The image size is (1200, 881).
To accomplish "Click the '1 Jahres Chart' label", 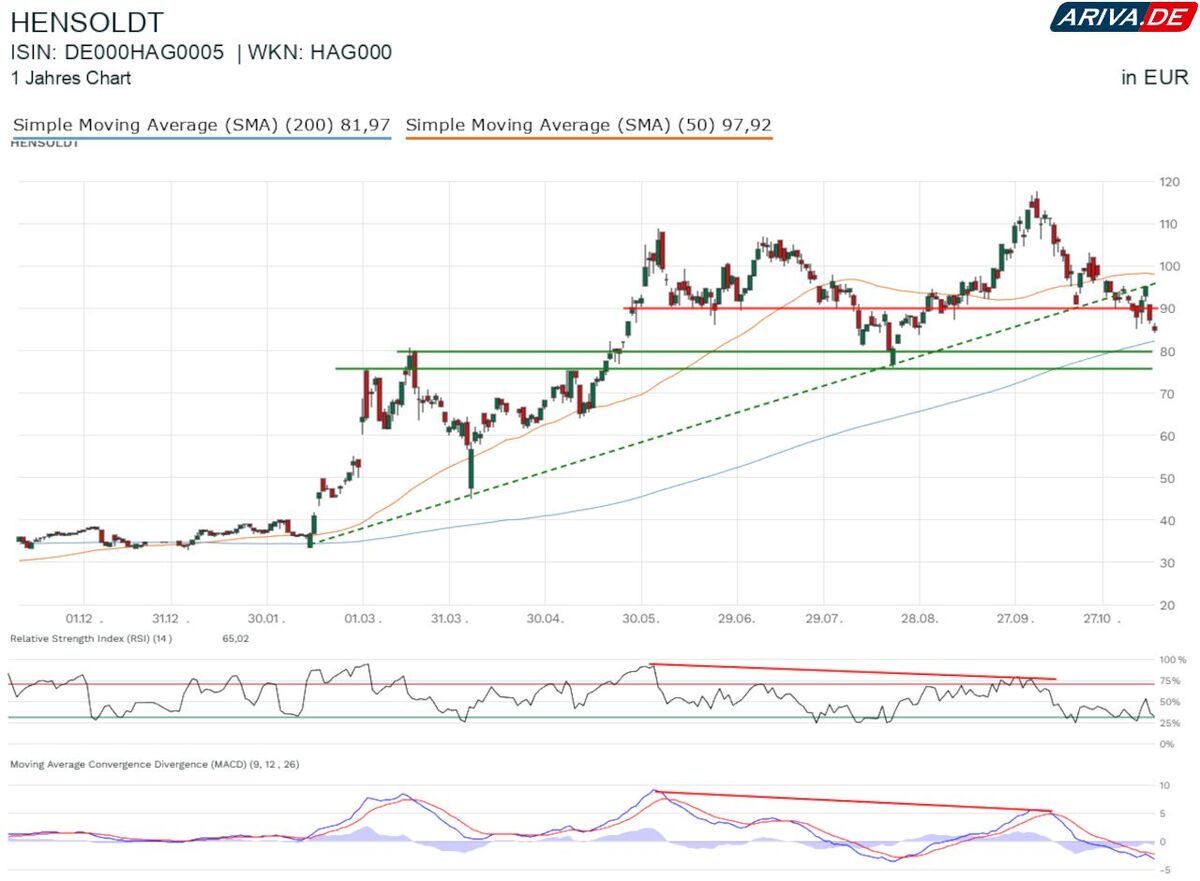I will [x=71, y=78].
